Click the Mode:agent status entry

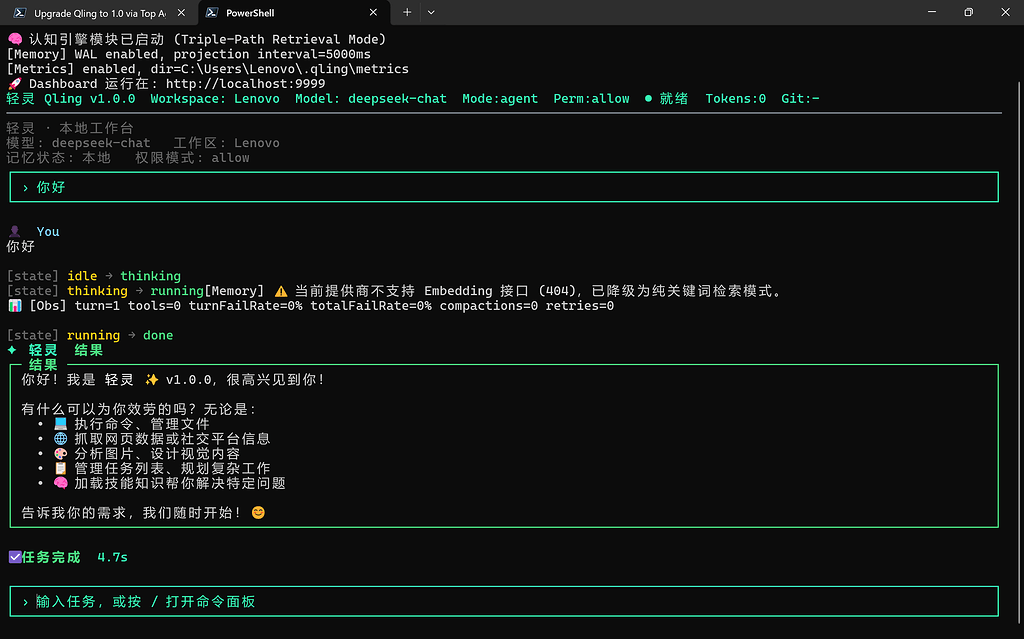[500, 99]
